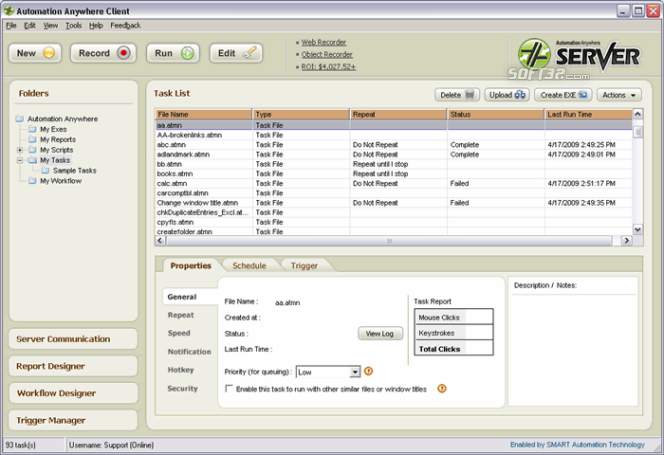Sort by Repeat column header
The width and height of the screenshot is (664, 455).
pos(398,114)
